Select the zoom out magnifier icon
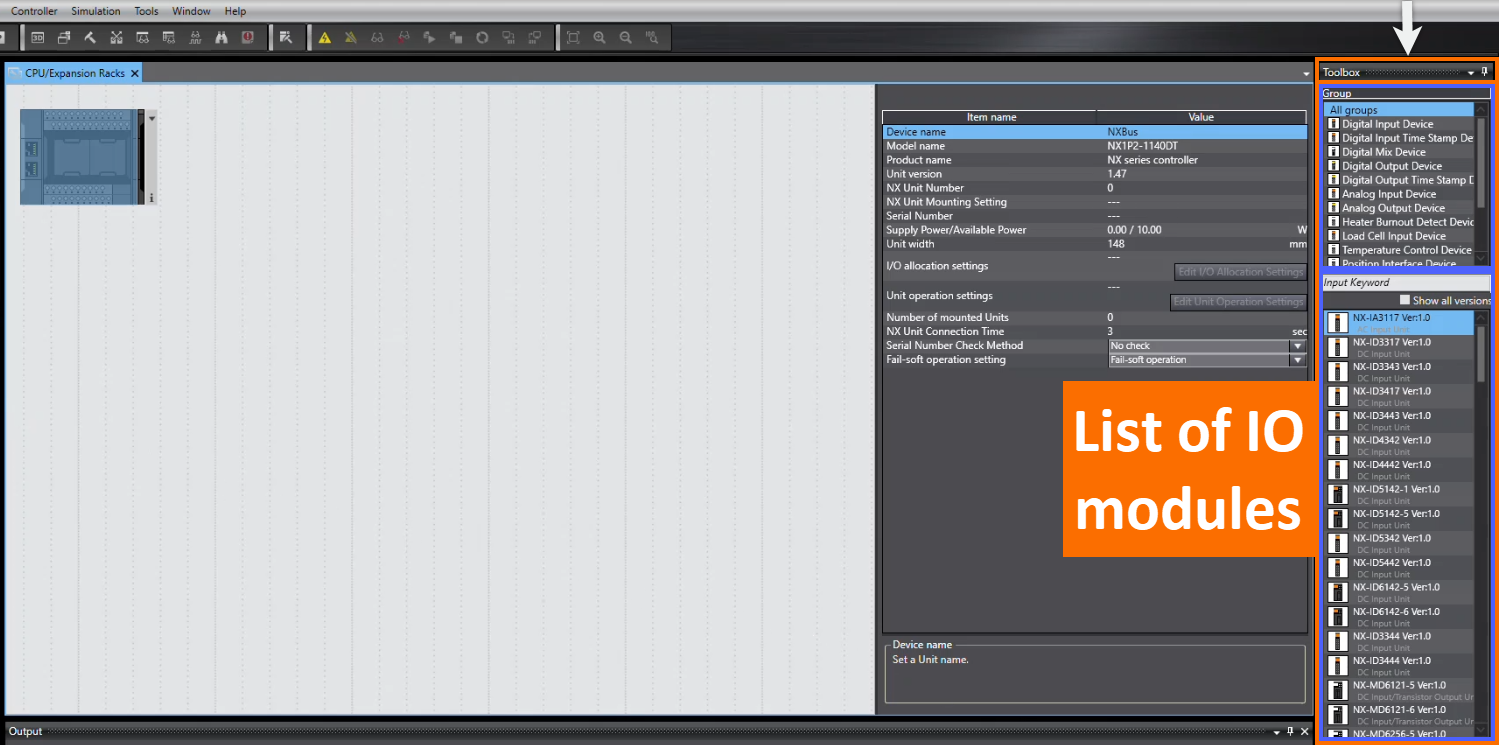This screenshot has width=1499, height=745. point(625,38)
